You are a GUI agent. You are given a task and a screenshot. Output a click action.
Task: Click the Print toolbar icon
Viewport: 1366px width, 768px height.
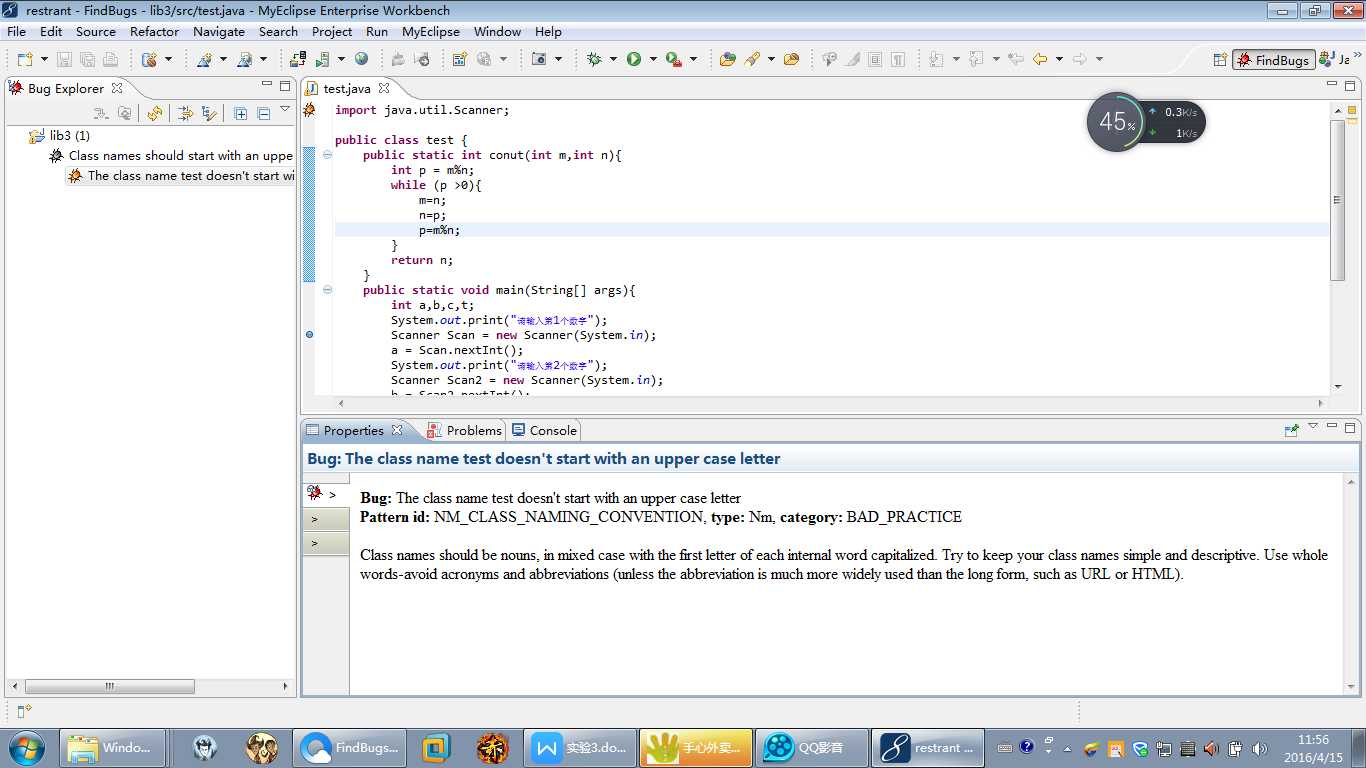(110, 60)
